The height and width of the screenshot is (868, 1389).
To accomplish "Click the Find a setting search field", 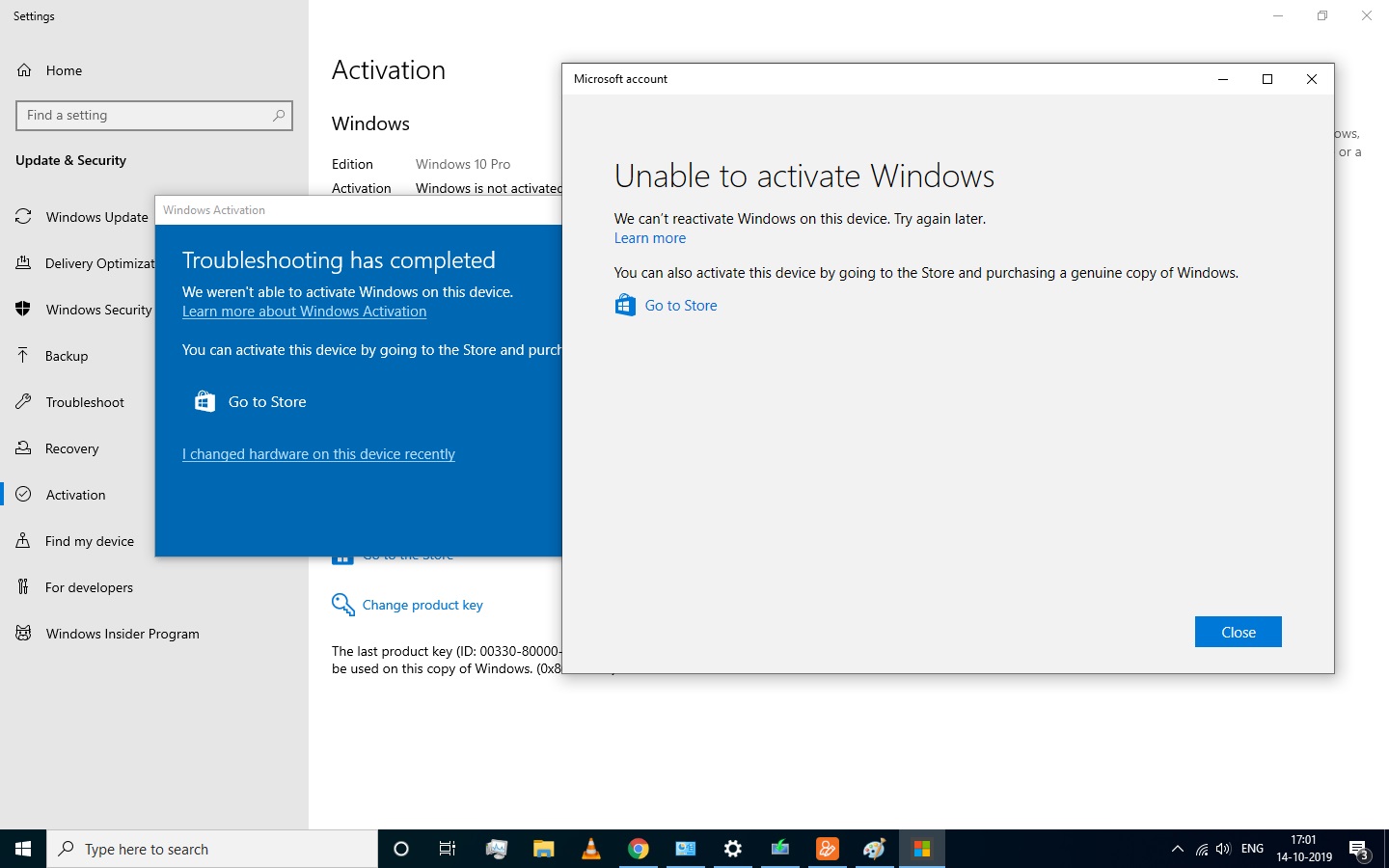I will click(x=154, y=116).
